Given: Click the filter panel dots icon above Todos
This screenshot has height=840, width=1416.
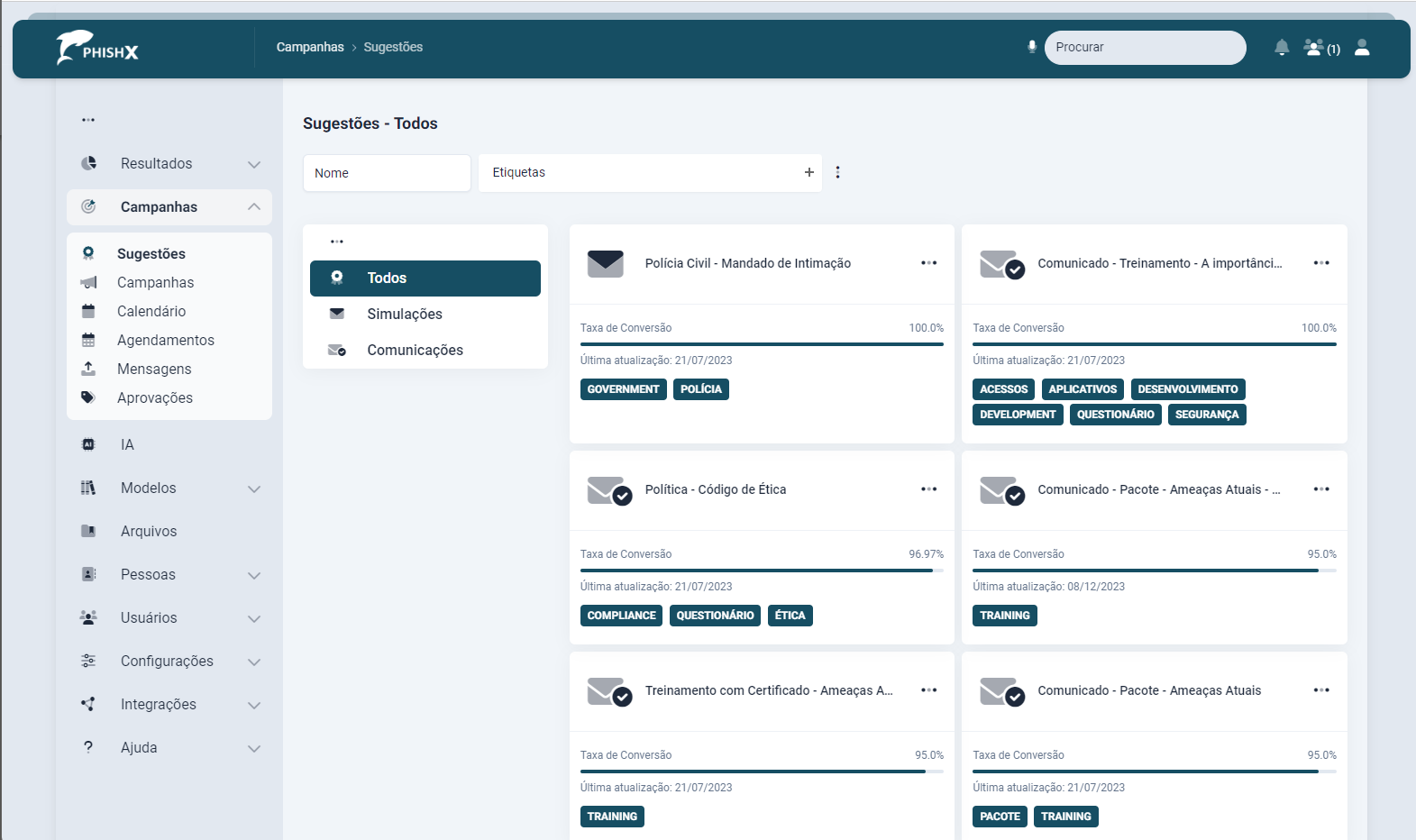Looking at the screenshot, I should 337,242.
